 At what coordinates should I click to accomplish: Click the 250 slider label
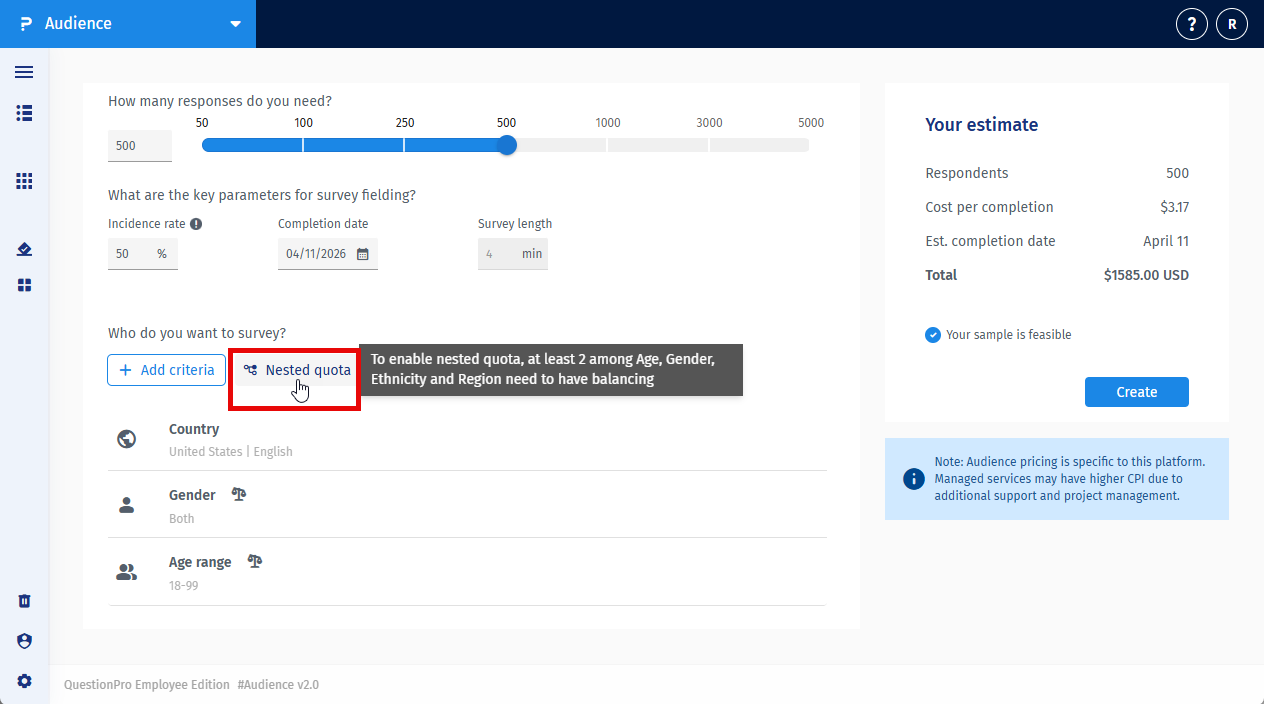(x=404, y=123)
